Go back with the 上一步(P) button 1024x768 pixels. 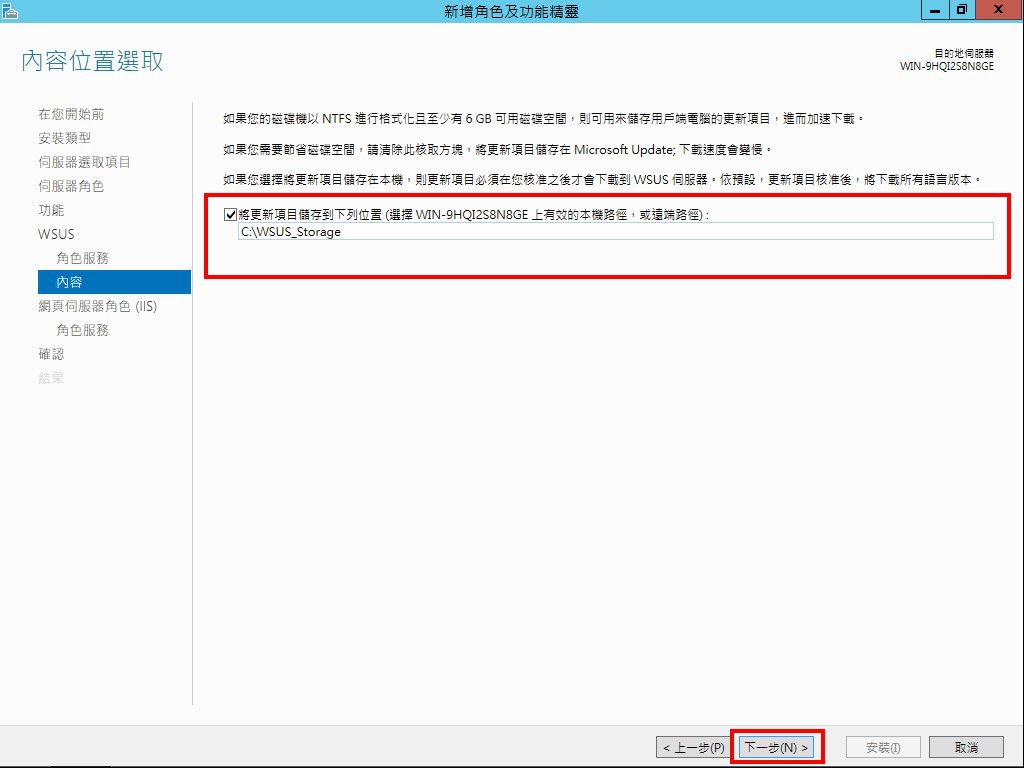[x=694, y=747]
